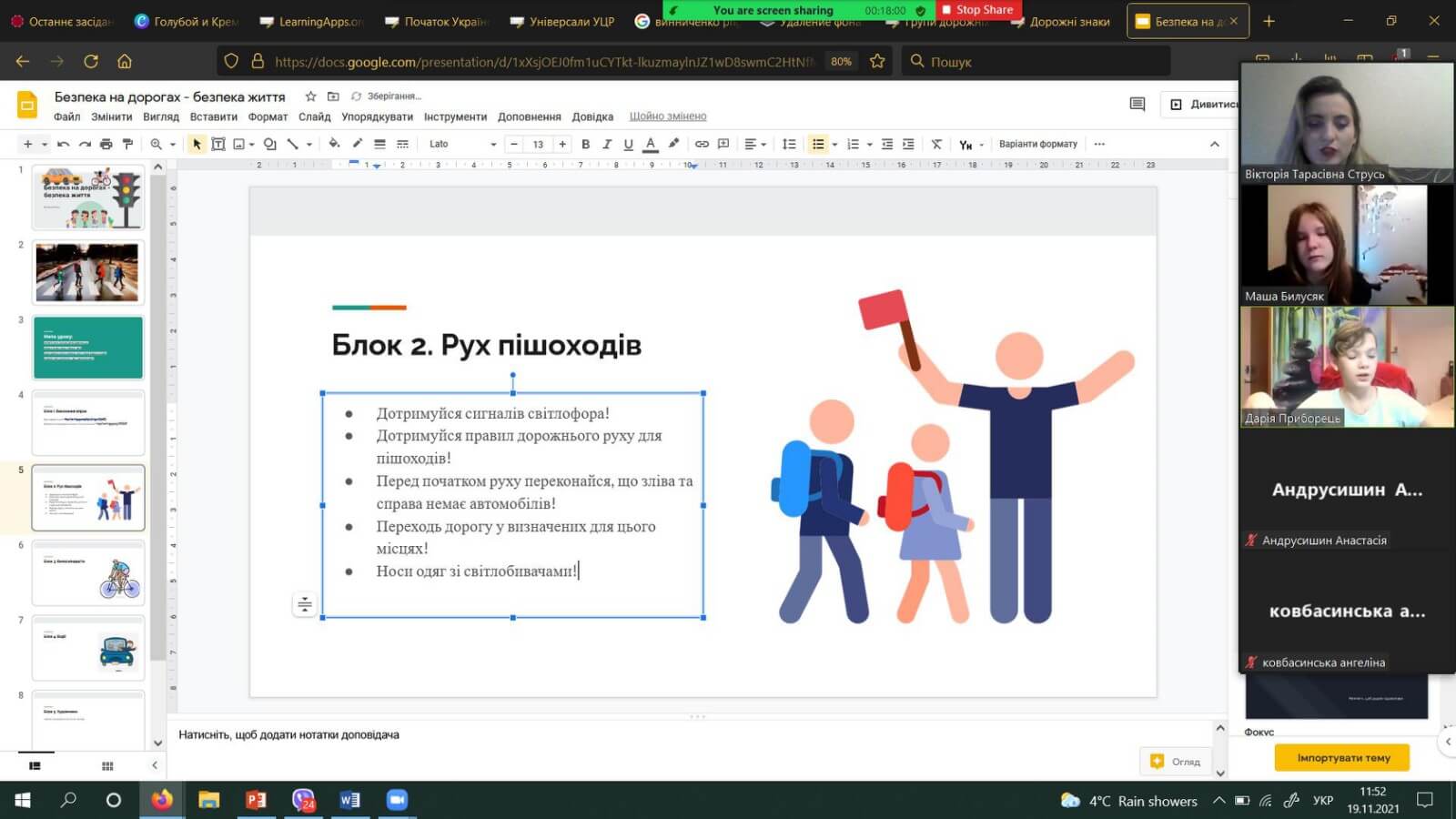
Task: Open the Слайд menu
Action: point(314,116)
